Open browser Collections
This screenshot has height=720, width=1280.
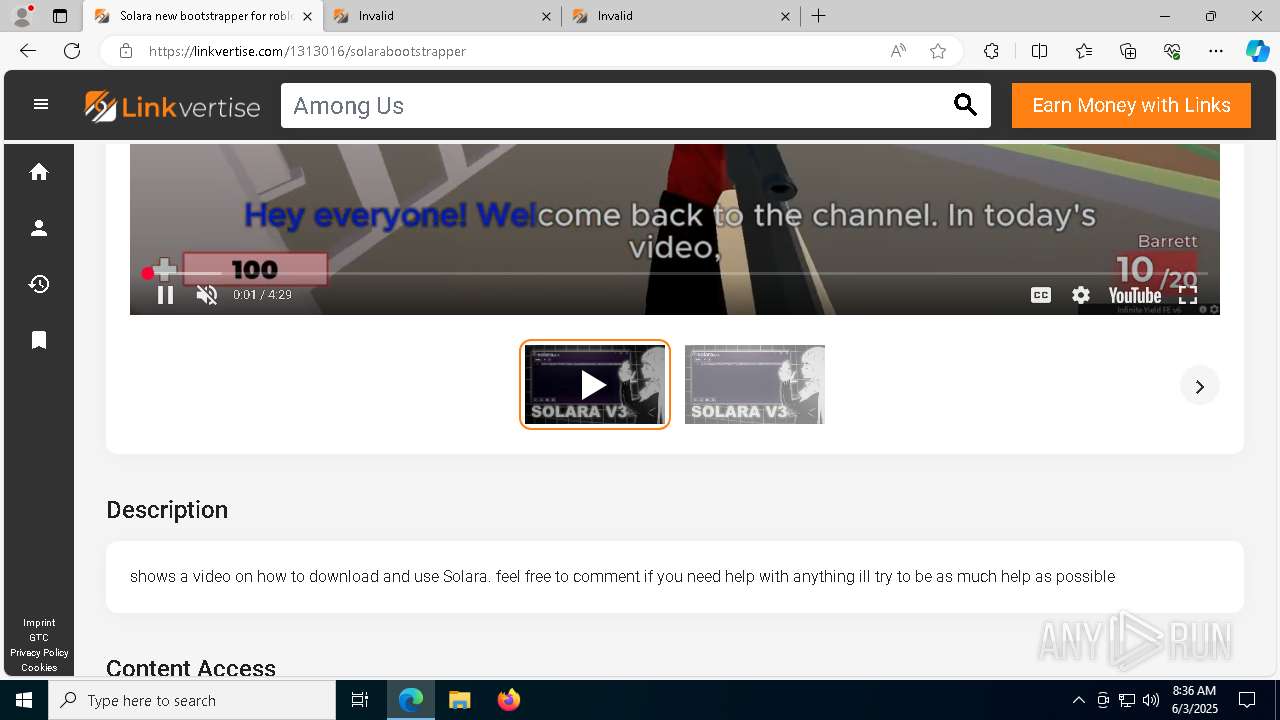pyautogui.click(x=1128, y=51)
